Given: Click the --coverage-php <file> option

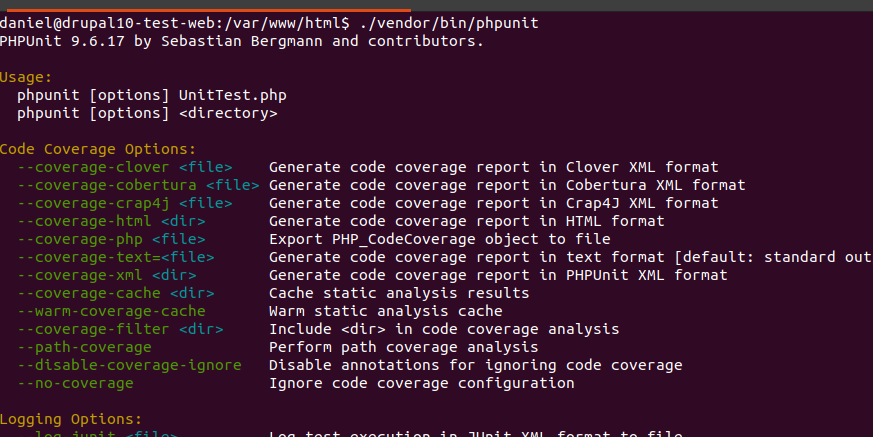Looking at the screenshot, I should [x=111, y=239].
